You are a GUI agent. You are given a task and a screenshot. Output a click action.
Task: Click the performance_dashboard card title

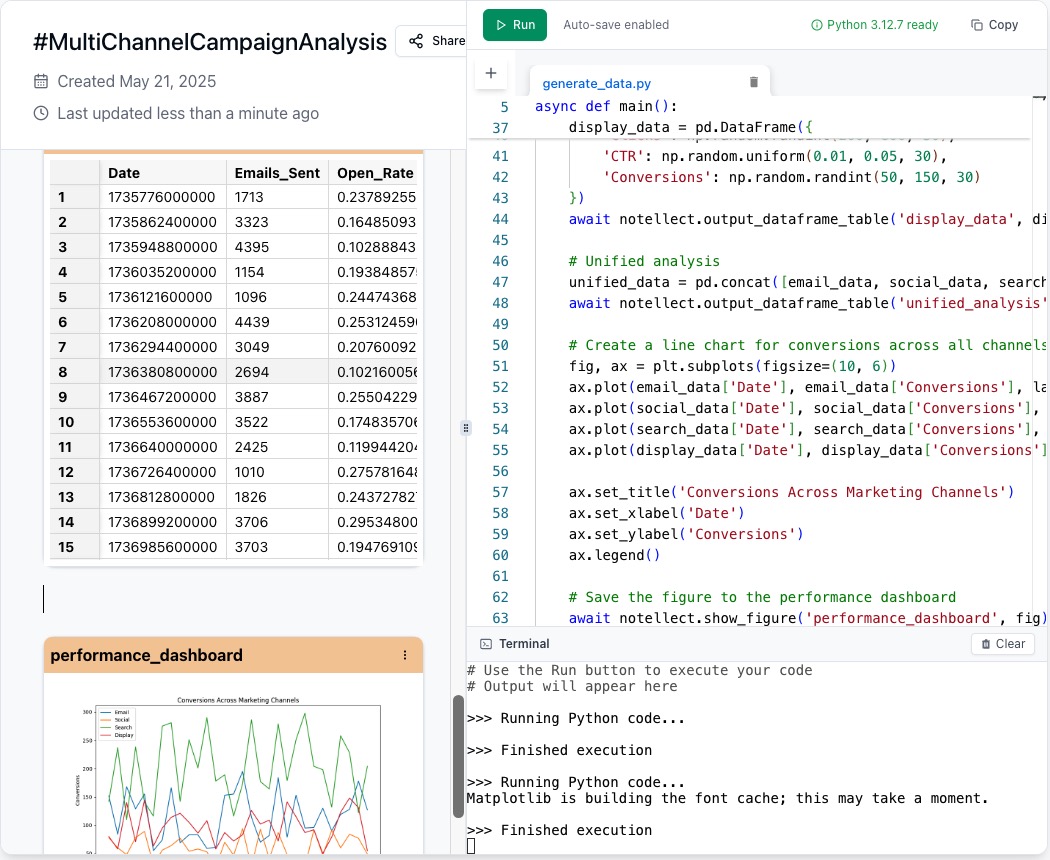[x=147, y=655]
